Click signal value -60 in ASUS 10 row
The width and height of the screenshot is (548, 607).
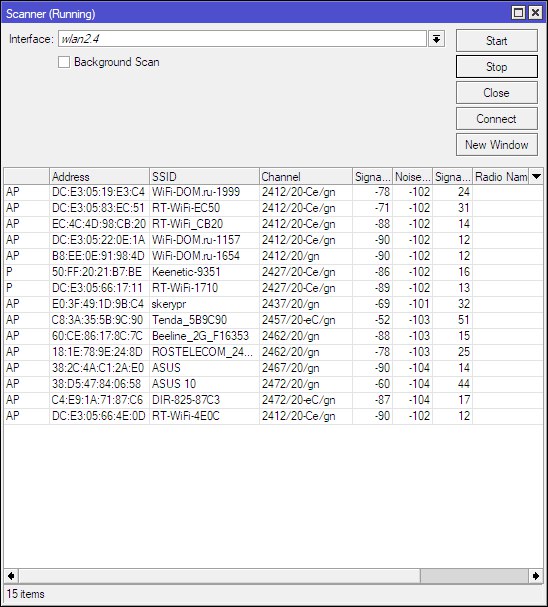(382, 384)
